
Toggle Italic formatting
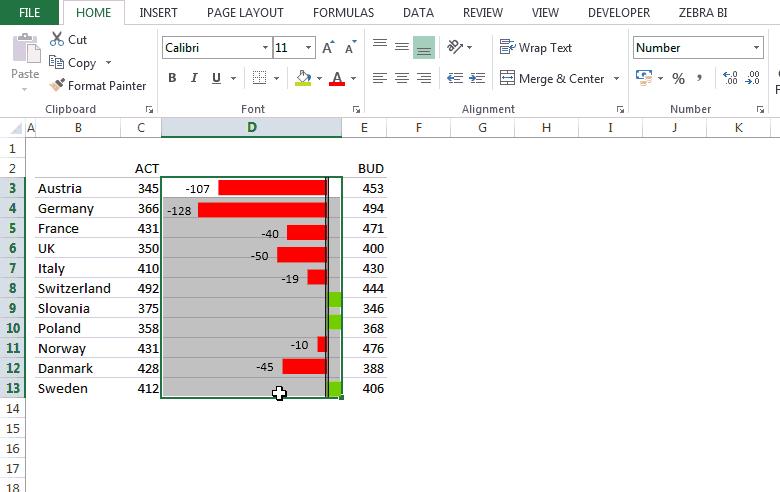pyautogui.click(x=197, y=78)
